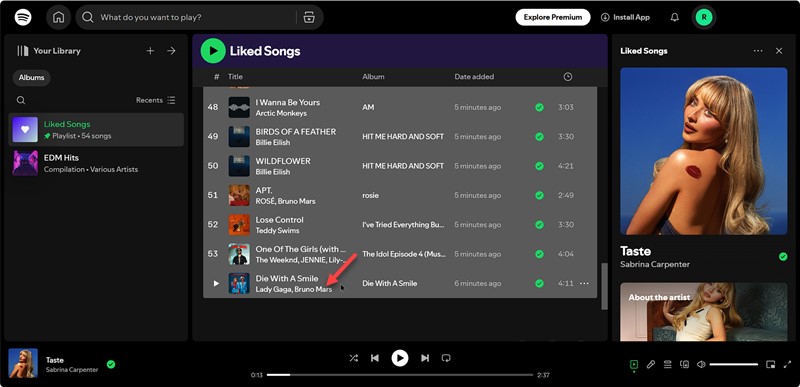Toggle Now Playing view icon
Image resolution: width=800 pixels, height=387 pixels.
click(634, 365)
